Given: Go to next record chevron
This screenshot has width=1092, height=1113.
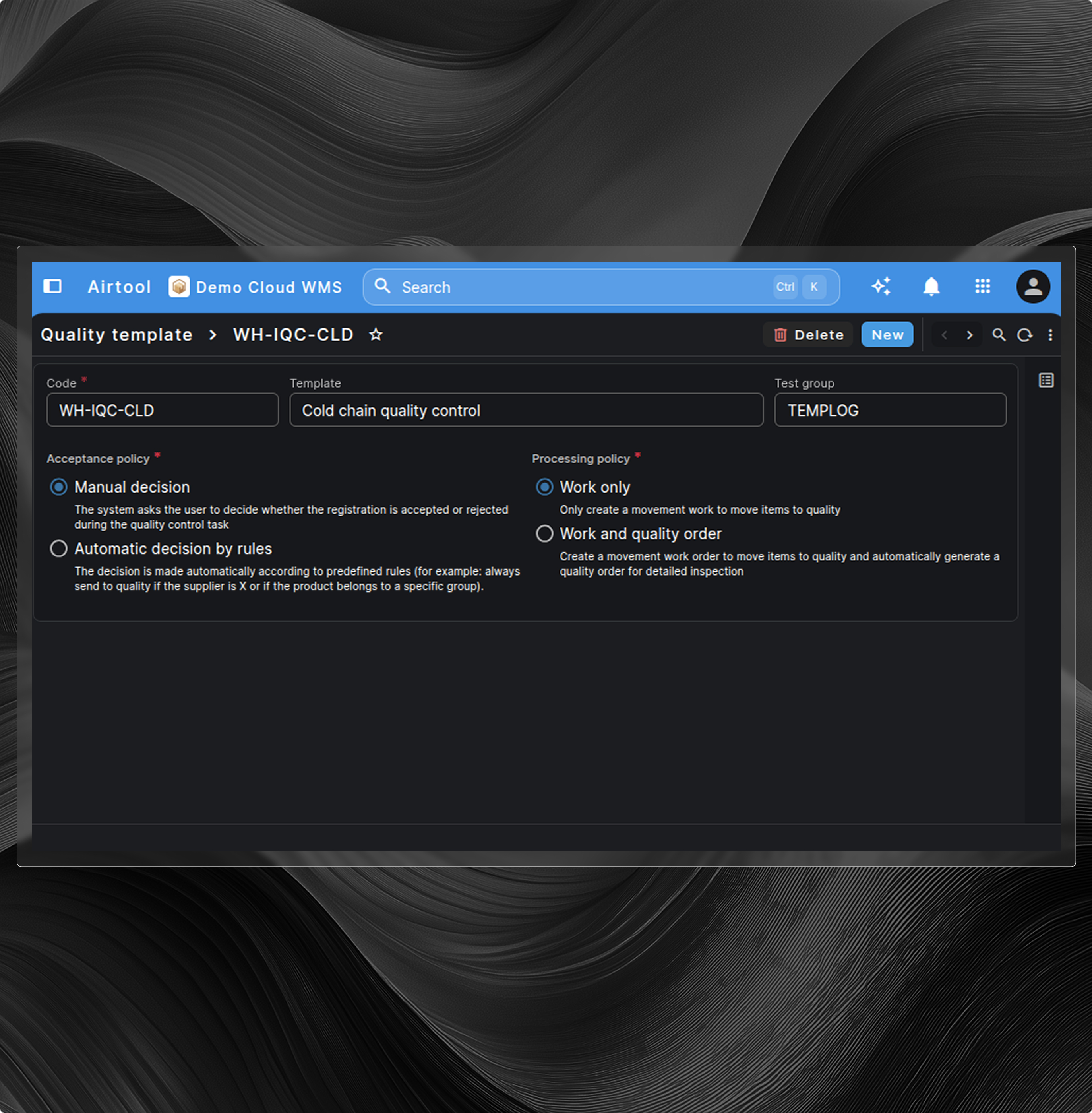Looking at the screenshot, I should click(x=969, y=335).
